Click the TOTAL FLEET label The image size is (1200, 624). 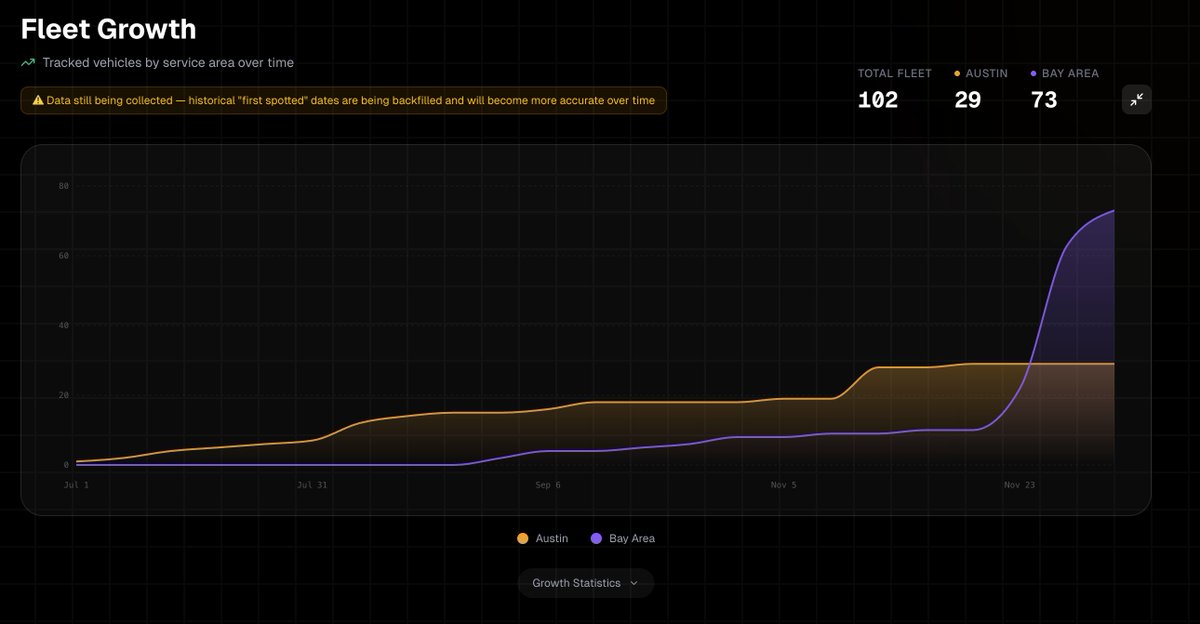click(x=895, y=73)
